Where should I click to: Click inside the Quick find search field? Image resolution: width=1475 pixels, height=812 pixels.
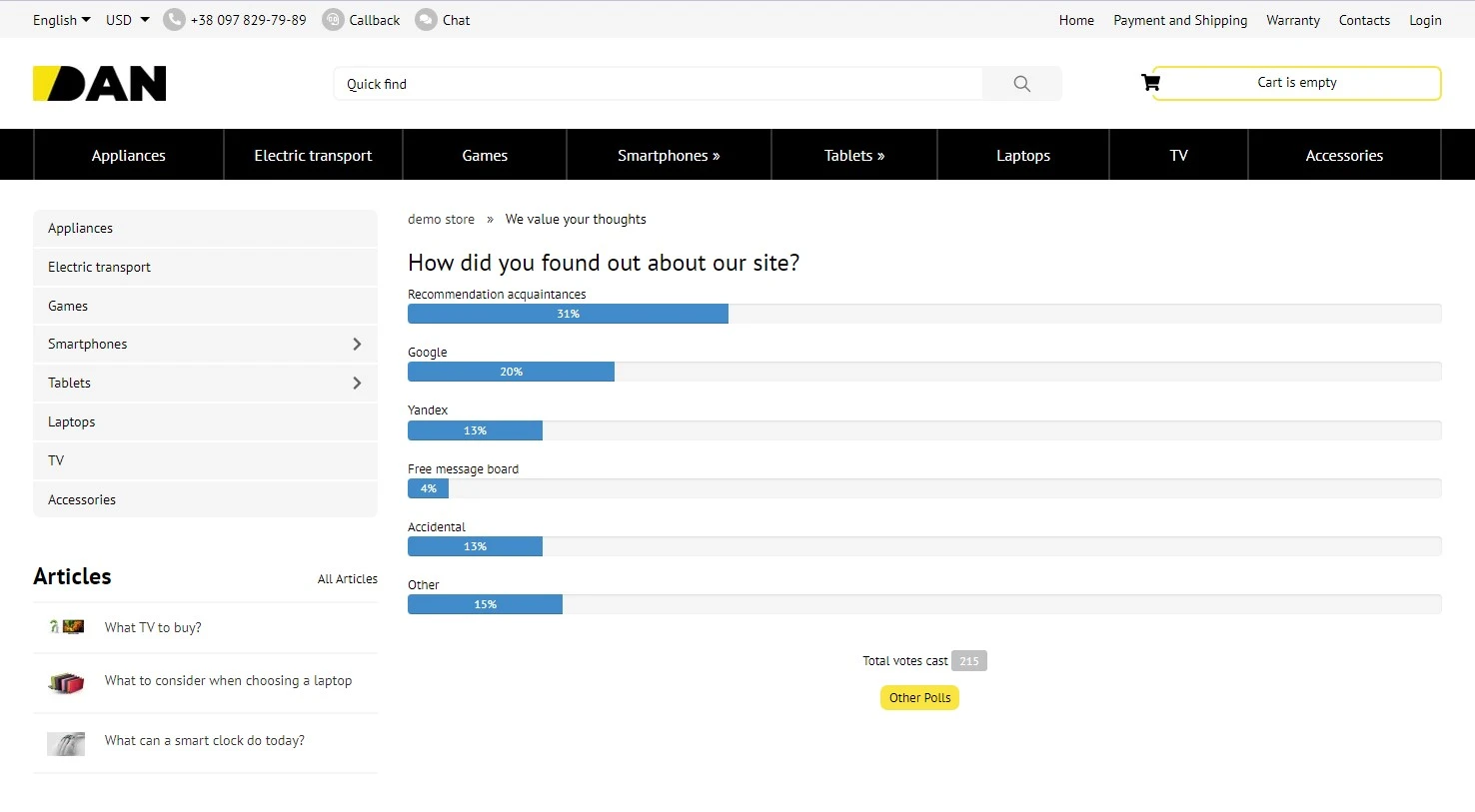pos(650,83)
